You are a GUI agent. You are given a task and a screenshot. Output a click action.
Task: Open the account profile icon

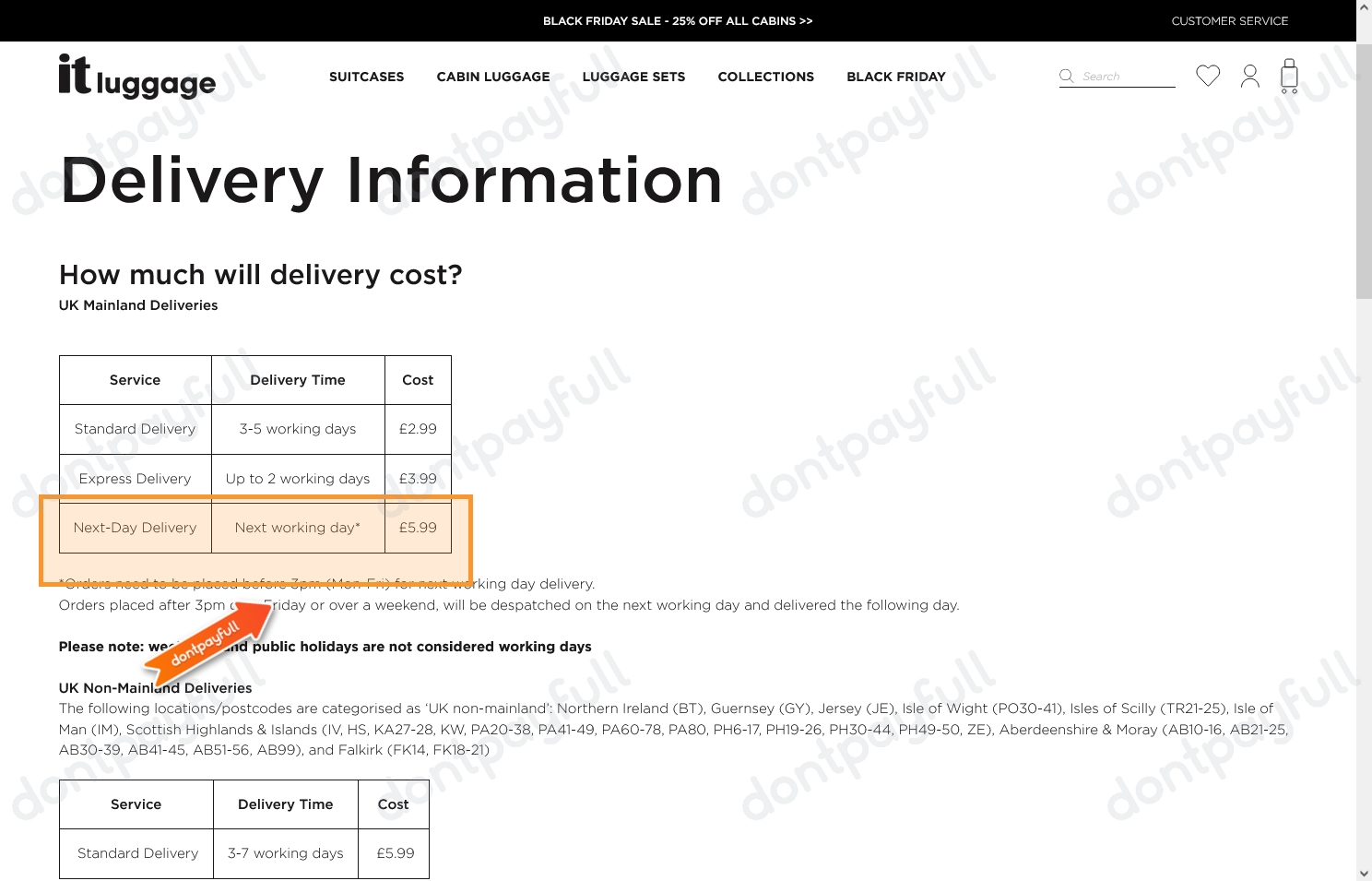[x=1249, y=76]
